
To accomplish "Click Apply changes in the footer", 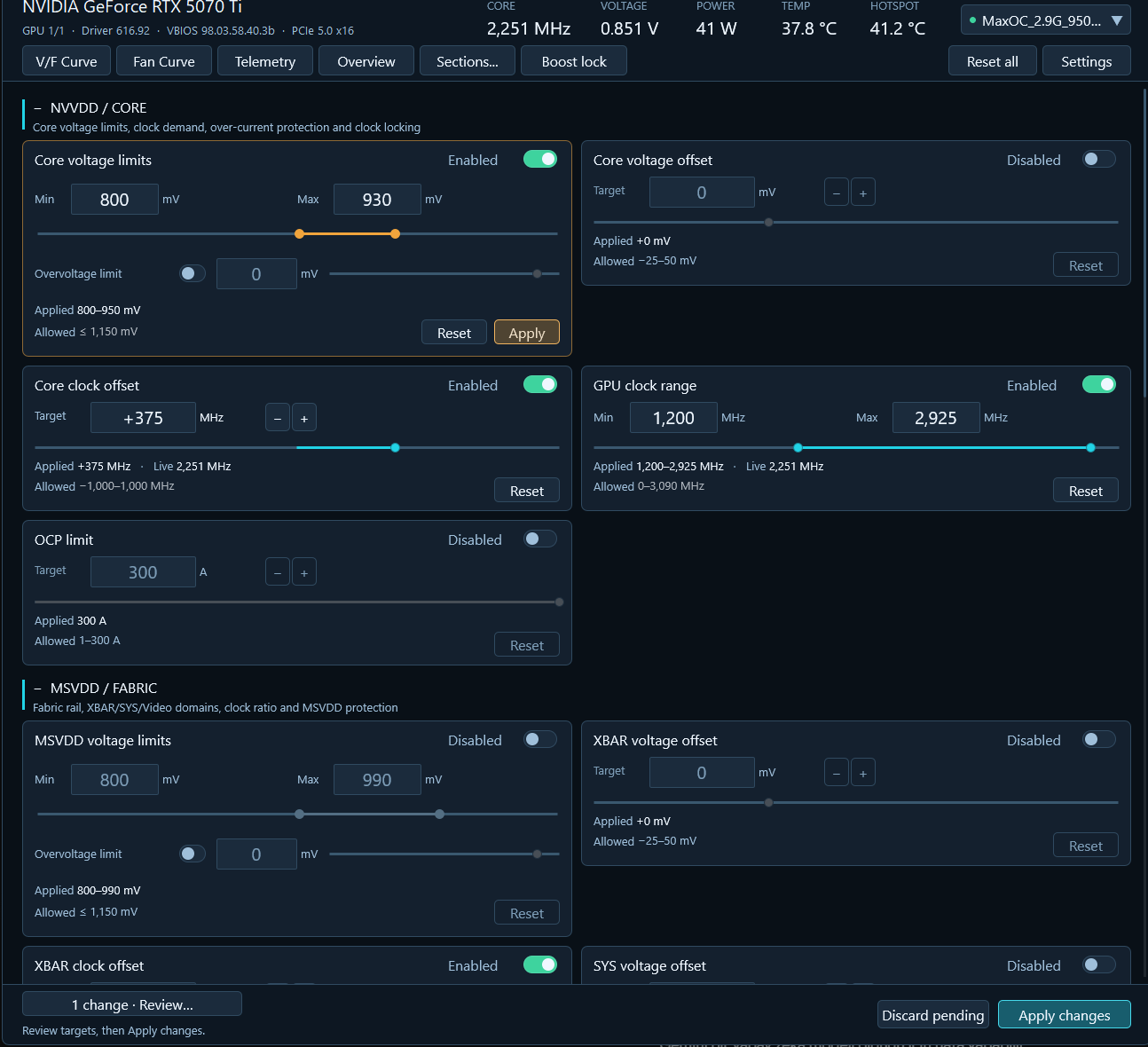I will (x=1065, y=1015).
